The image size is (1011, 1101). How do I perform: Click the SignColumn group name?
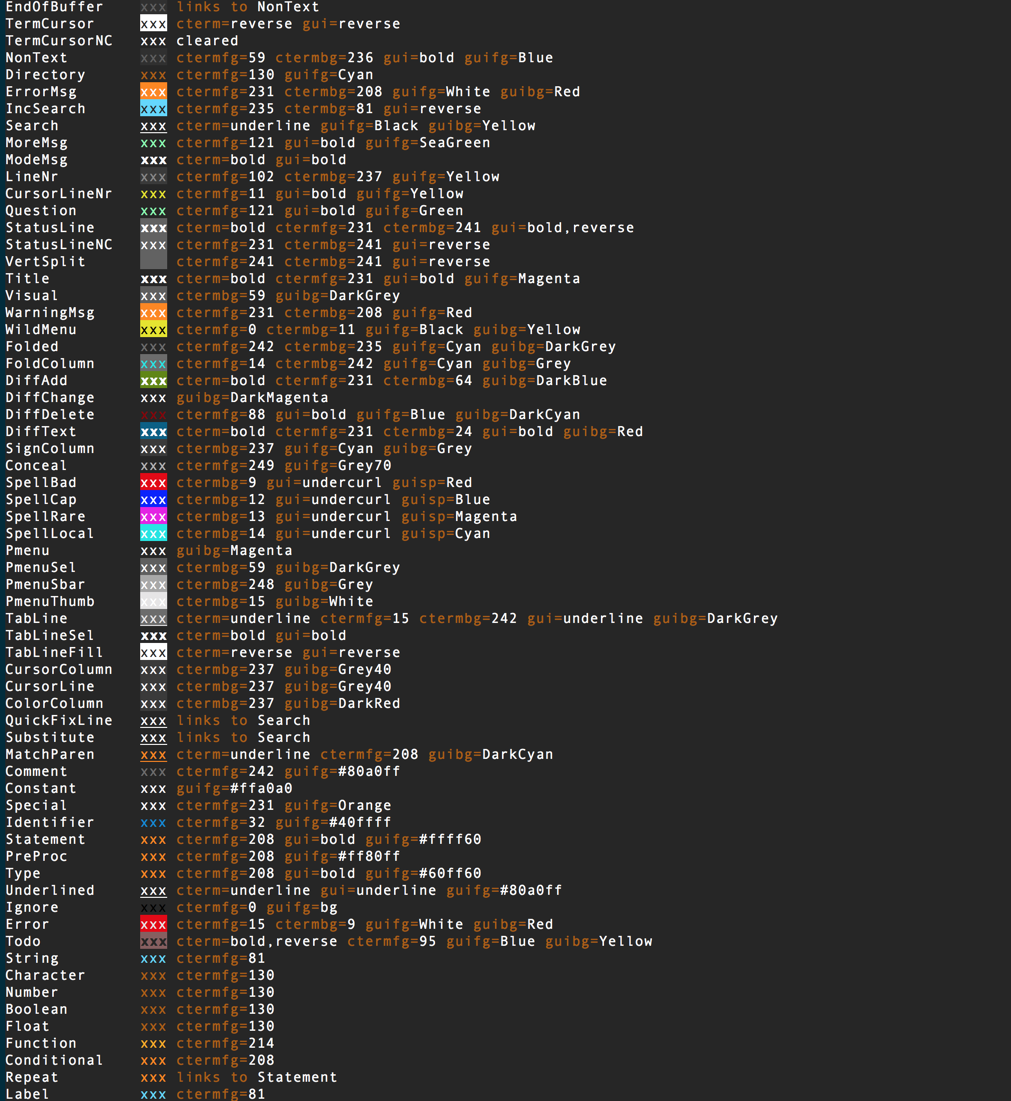50,448
